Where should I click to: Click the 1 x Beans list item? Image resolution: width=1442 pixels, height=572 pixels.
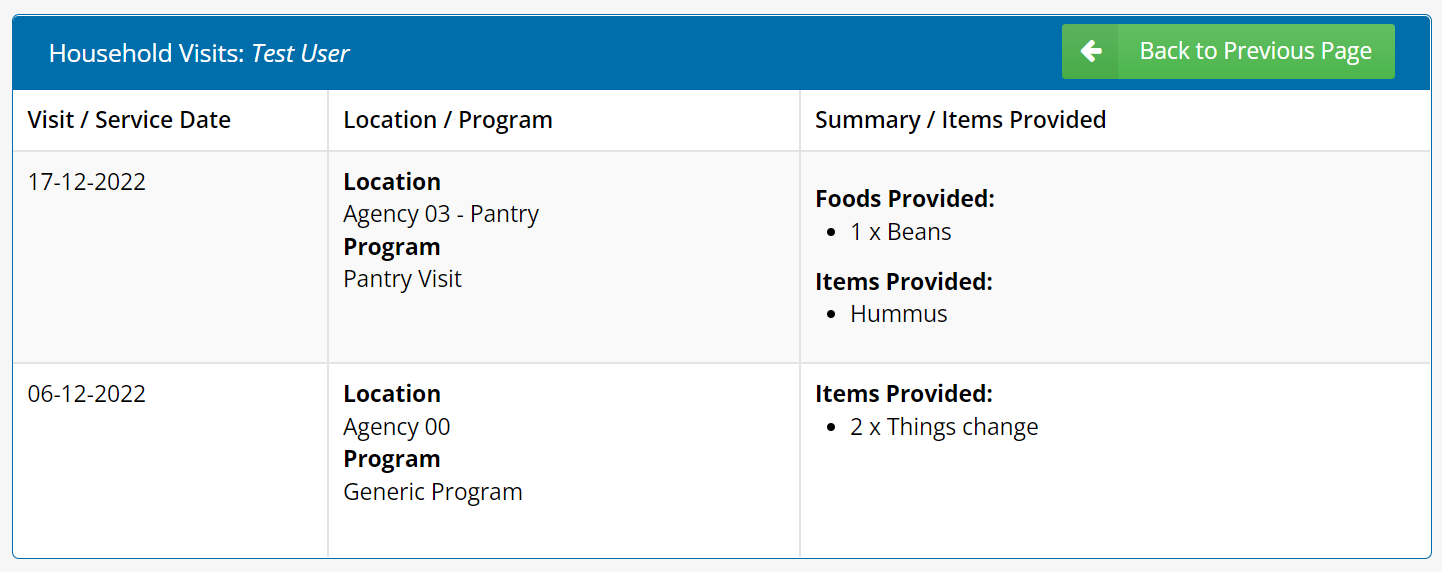coord(900,232)
